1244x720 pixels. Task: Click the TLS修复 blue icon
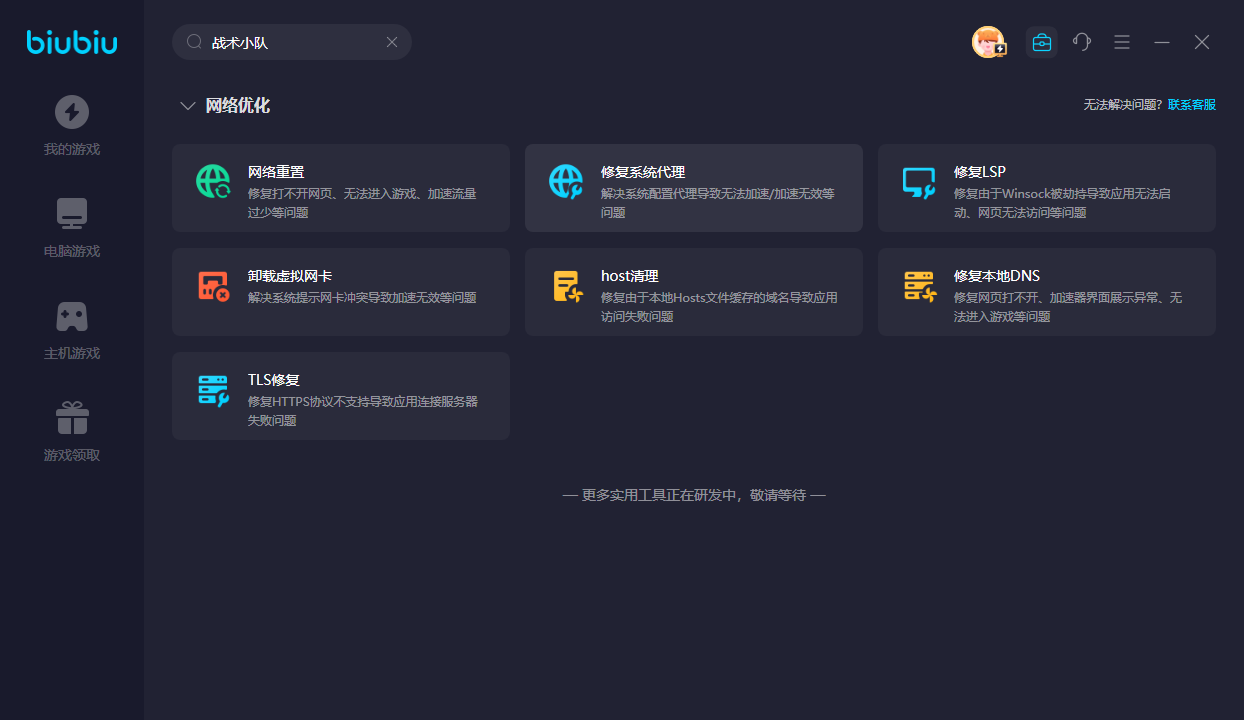213,390
